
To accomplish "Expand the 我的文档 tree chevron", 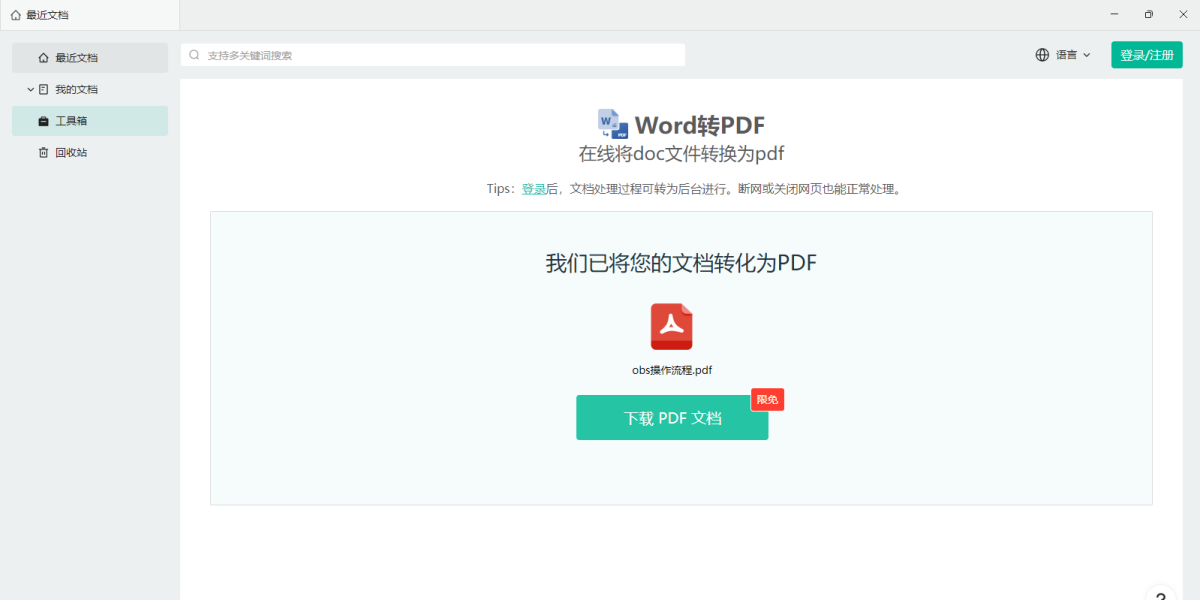I will pyautogui.click(x=31, y=89).
